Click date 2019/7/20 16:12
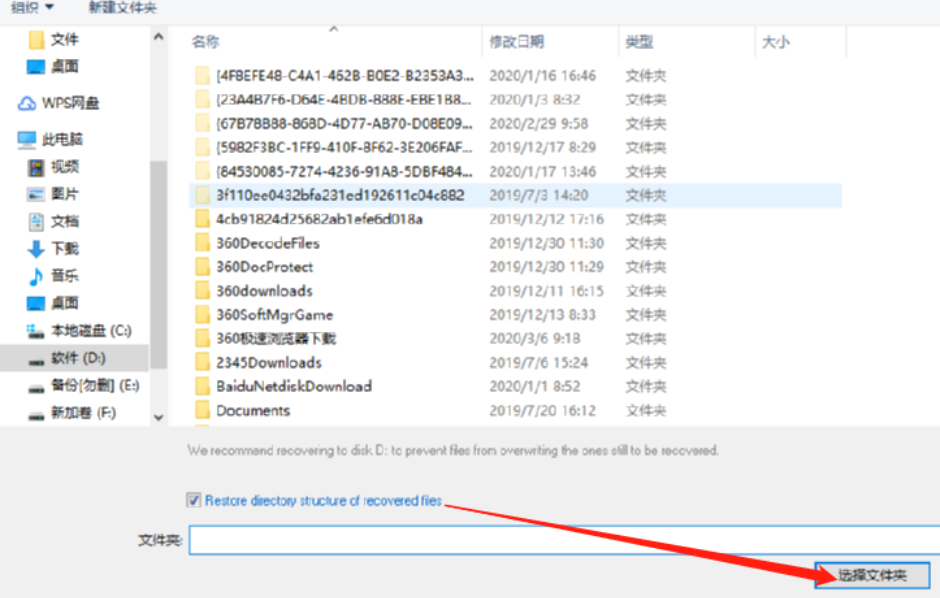This screenshot has height=598, width=940. point(542,411)
